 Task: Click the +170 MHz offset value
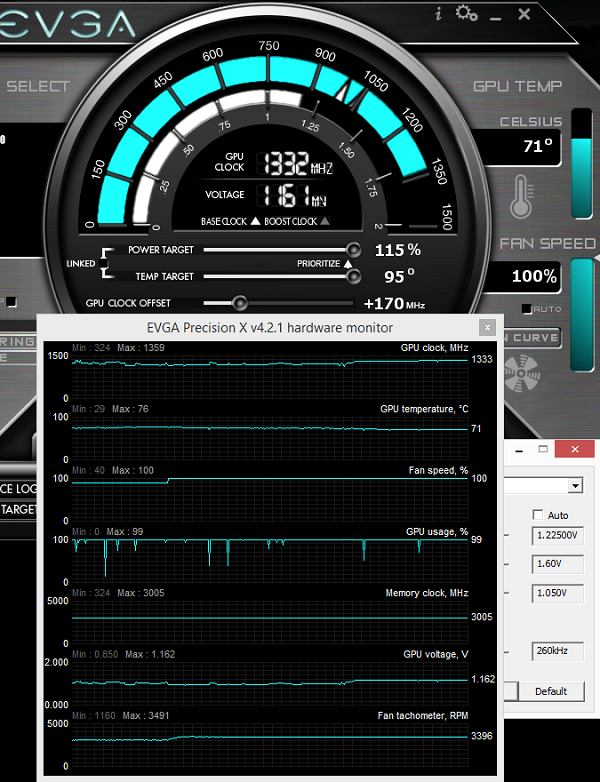pyautogui.click(x=394, y=303)
